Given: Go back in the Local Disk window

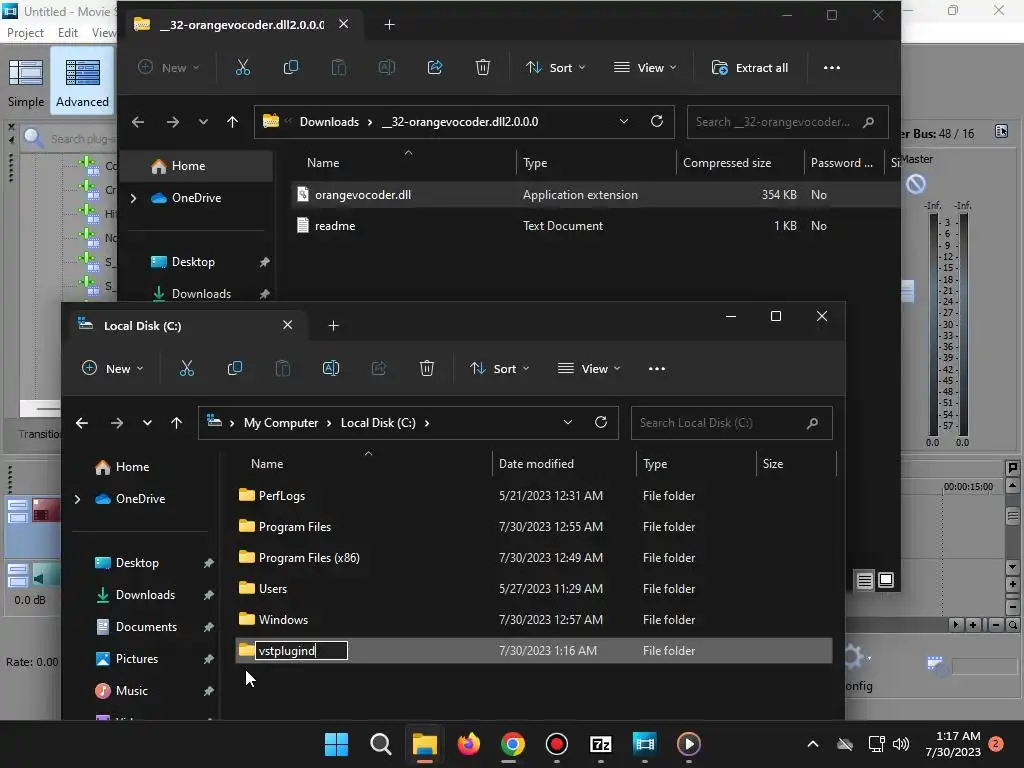Looking at the screenshot, I should coord(82,423).
